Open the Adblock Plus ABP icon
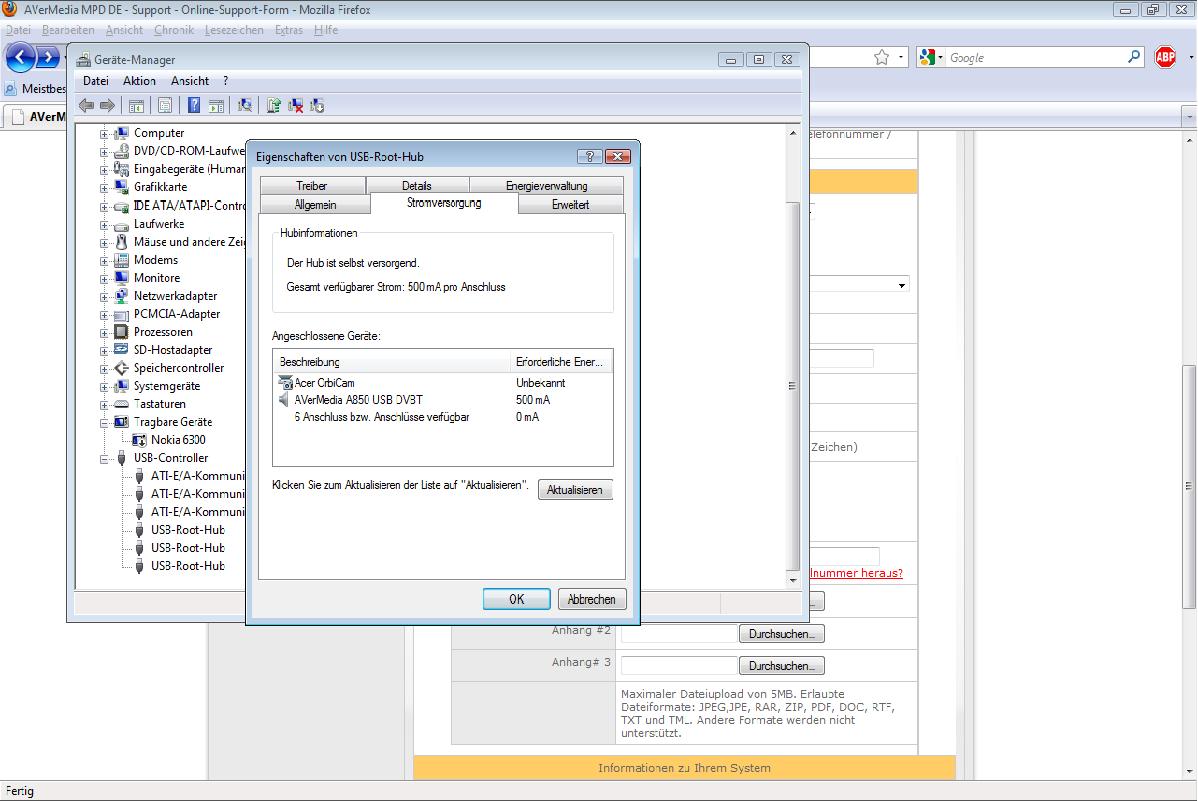1198x801 pixels. [1165, 57]
